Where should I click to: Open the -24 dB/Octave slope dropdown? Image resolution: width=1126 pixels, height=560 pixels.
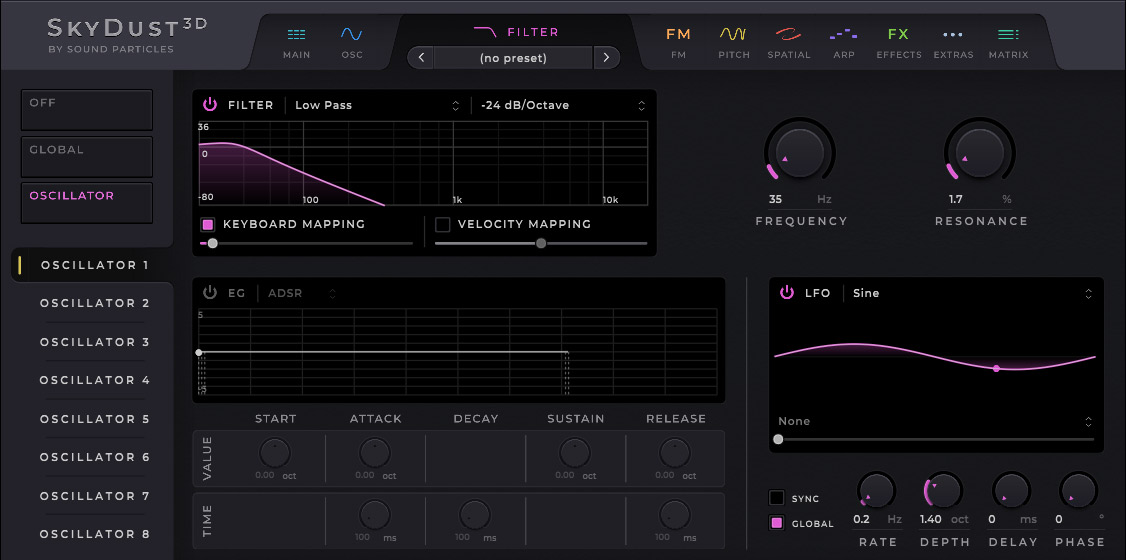tap(562, 105)
